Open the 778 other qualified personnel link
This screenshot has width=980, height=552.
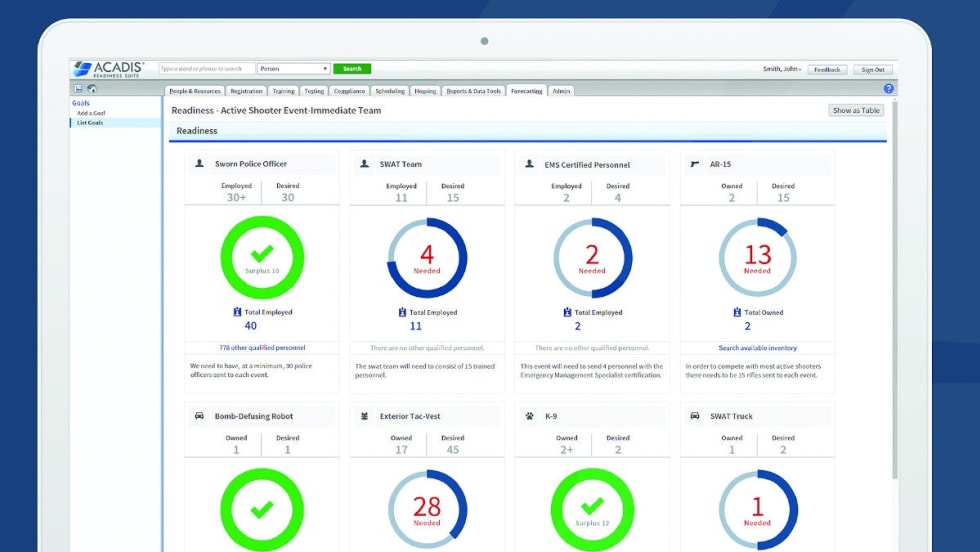tap(262, 348)
